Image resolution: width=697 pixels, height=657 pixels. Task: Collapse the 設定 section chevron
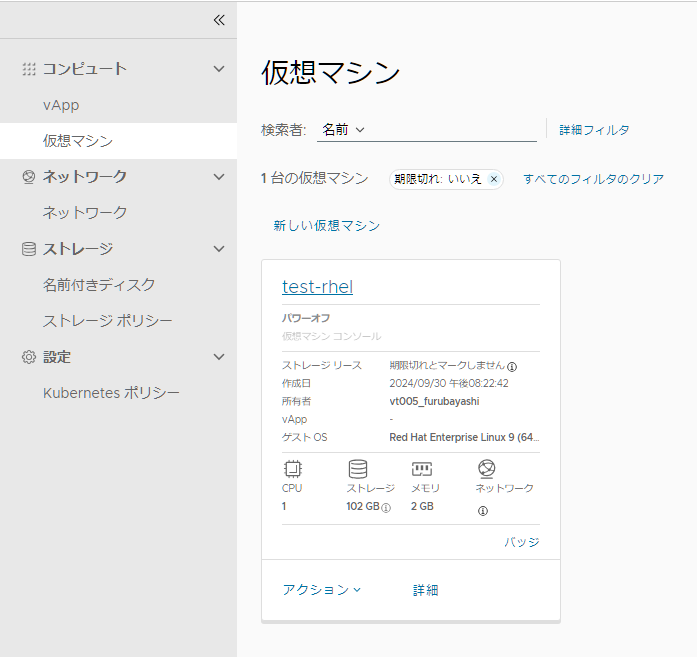pyautogui.click(x=219, y=357)
